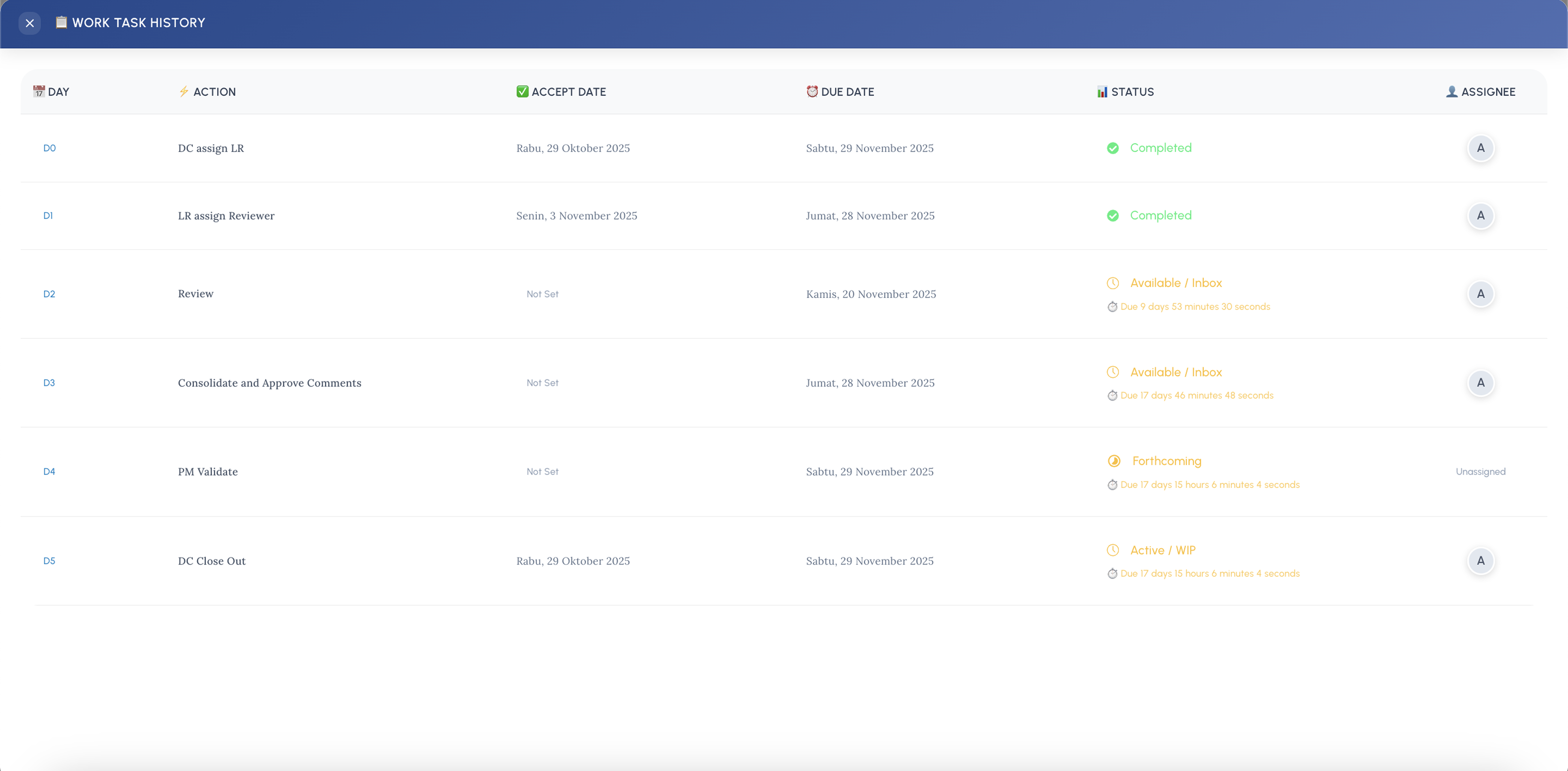Click the green checkmark icon in ACCEPT DATE header
1568x771 pixels.
point(522,91)
